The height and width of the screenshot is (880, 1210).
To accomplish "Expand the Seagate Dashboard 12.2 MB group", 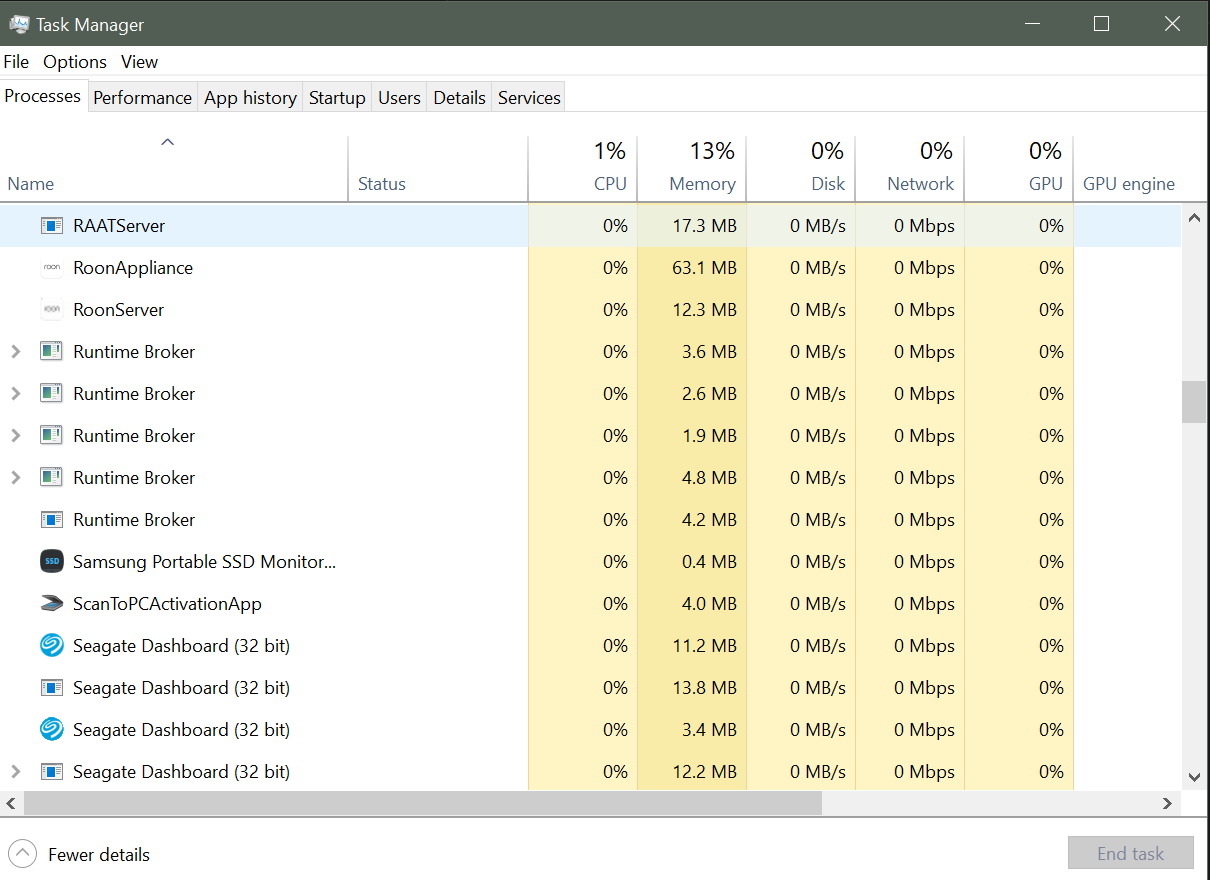I will tap(15, 772).
